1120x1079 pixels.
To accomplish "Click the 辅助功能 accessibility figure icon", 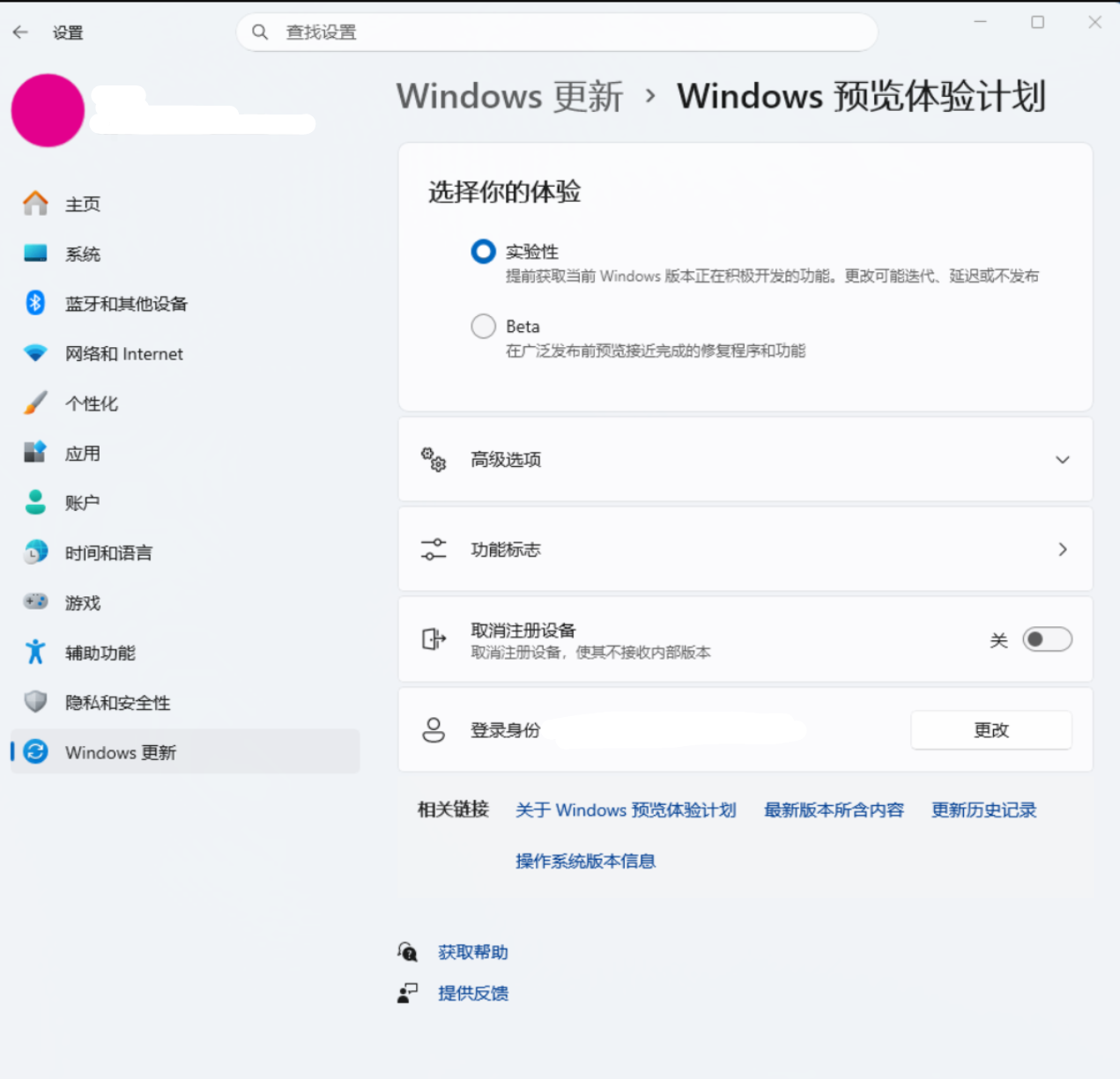I will click(35, 652).
